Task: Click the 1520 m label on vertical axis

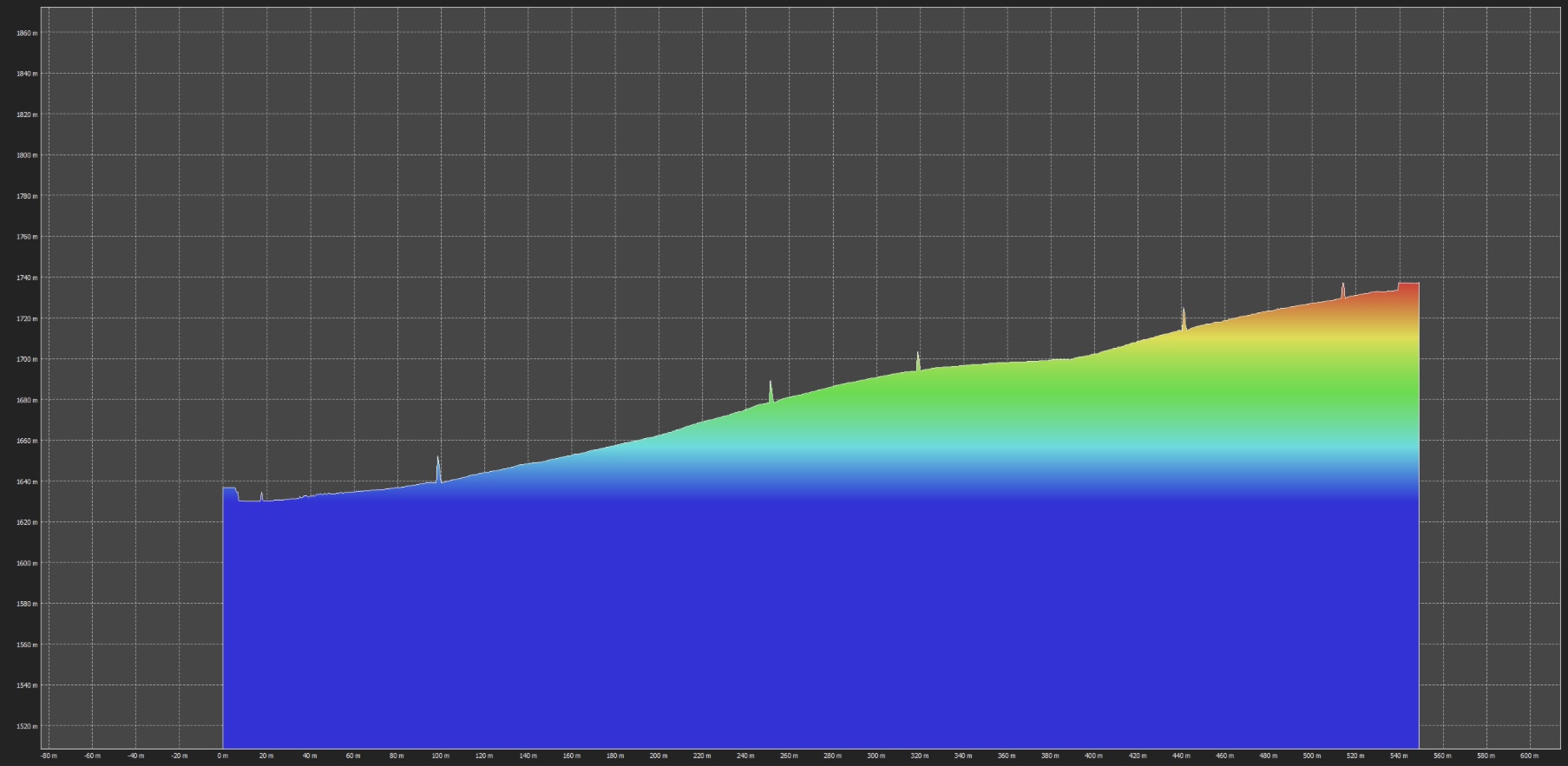Action: pos(27,727)
